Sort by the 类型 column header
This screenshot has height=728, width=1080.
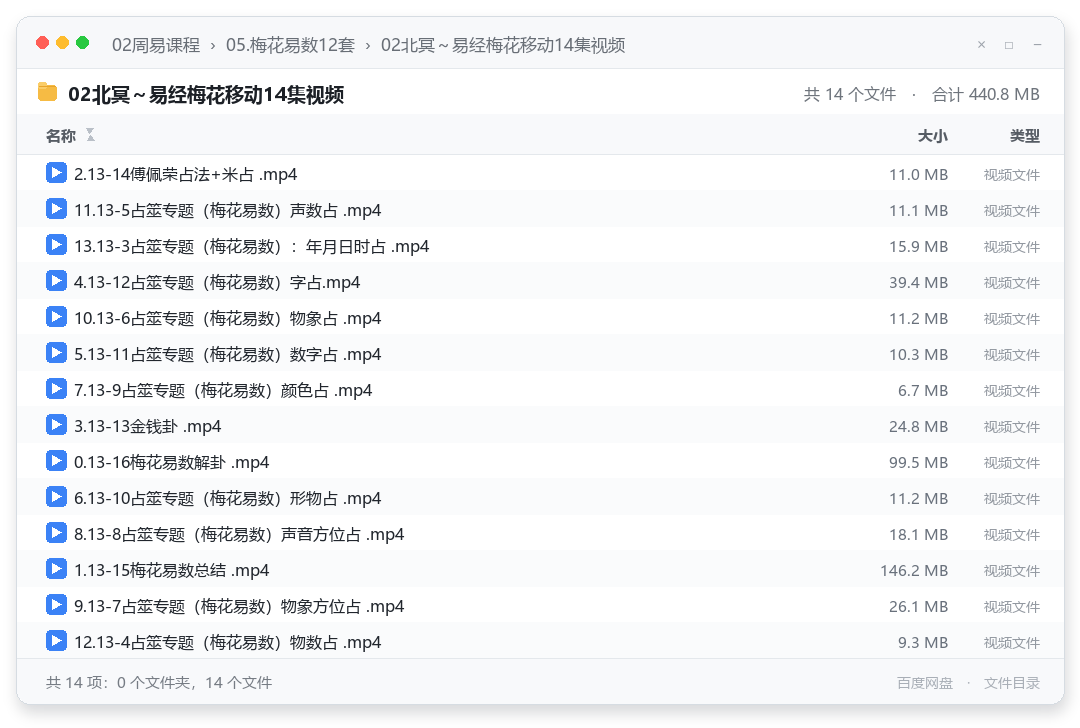1025,136
